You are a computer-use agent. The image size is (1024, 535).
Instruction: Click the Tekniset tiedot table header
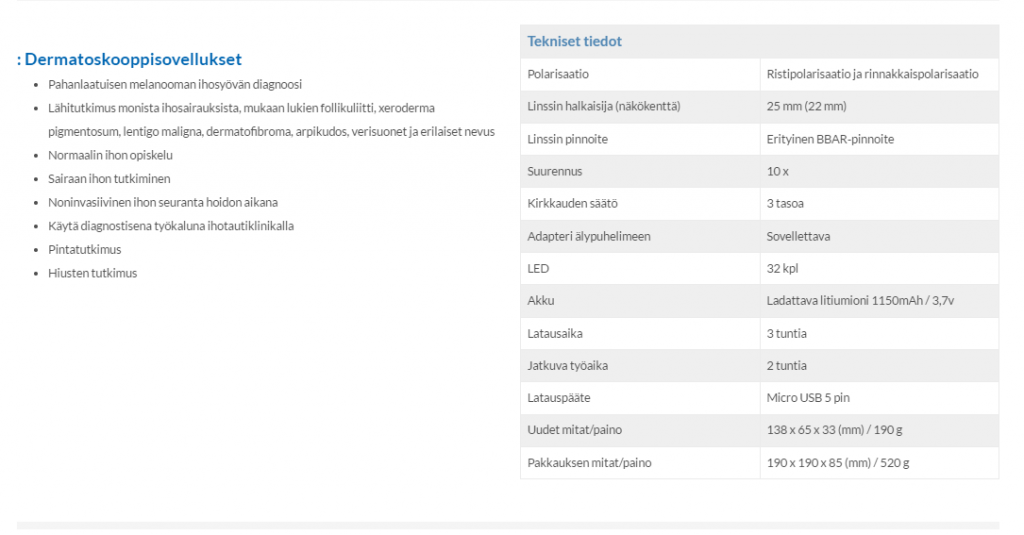coord(574,42)
